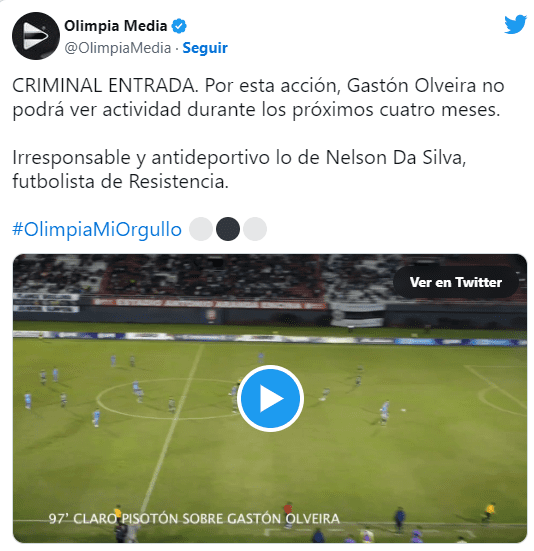Click the name Gastón Olveira in the tweet body
This screenshot has height=551, width=534.
[411, 85]
